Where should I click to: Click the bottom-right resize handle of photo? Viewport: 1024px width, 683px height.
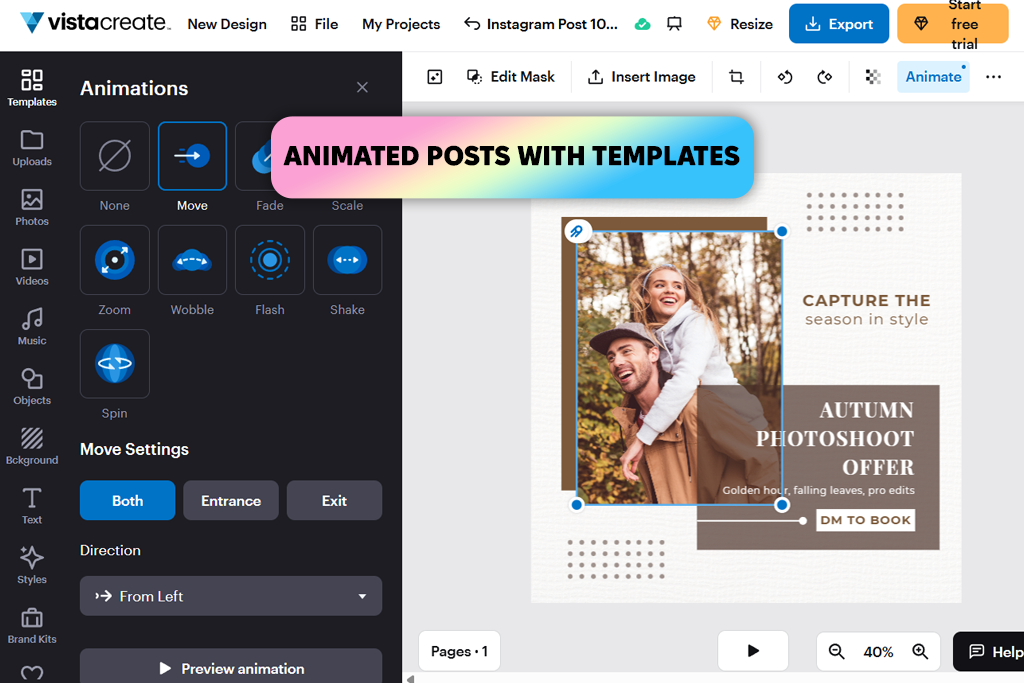(x=782, y=505)
